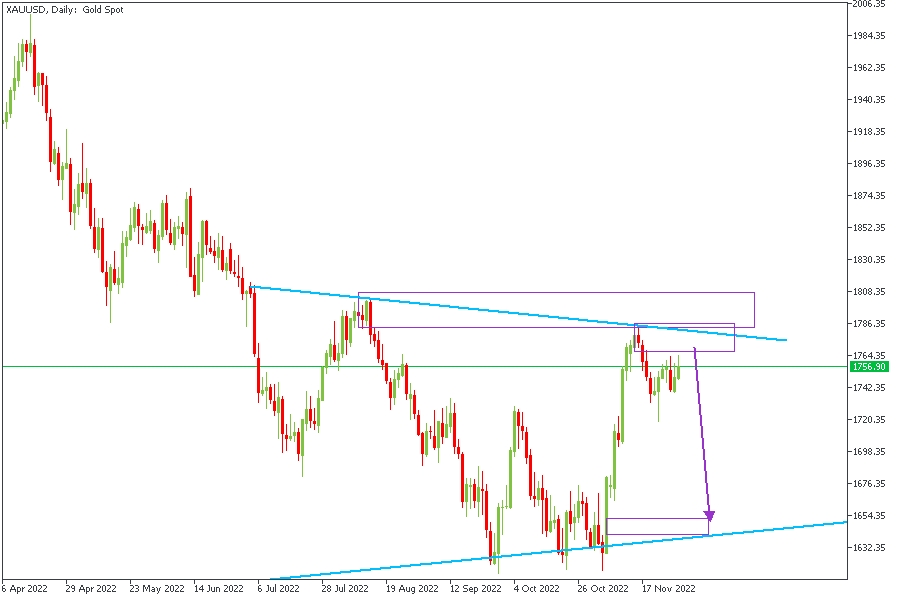Click the 1808.35 price axis label
Viewport: 900px width, 600px height.
[869, 292]
